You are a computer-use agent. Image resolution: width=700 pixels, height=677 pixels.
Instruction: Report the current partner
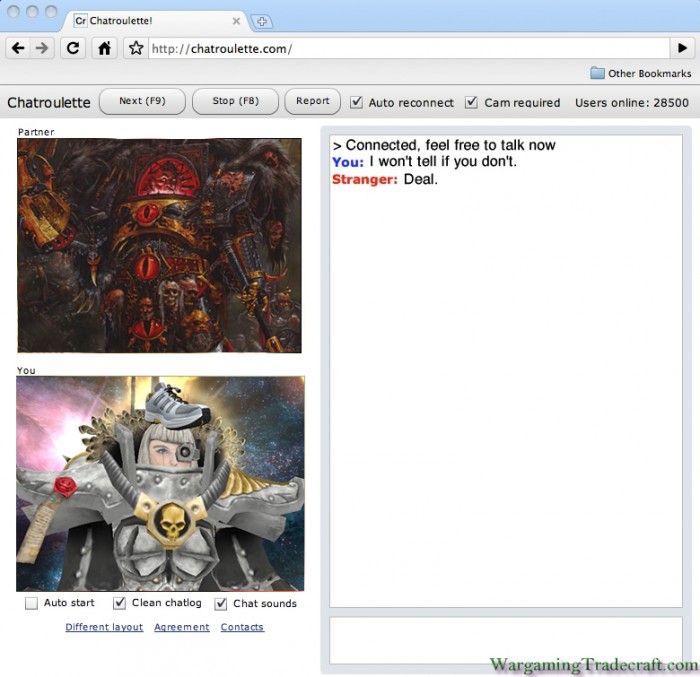pyautogui.click(x=312, y=101)
